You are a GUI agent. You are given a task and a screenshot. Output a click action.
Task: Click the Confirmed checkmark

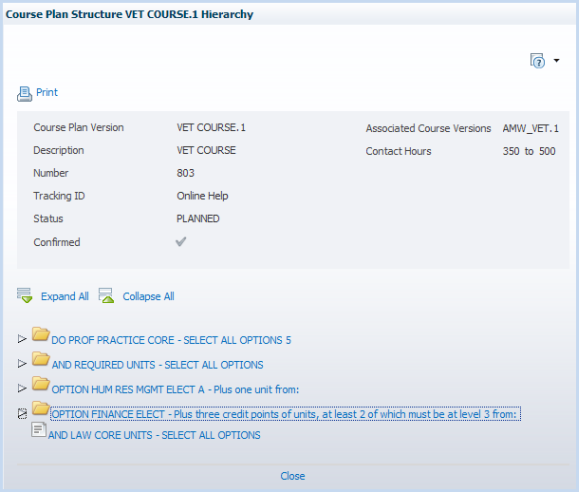181,242
